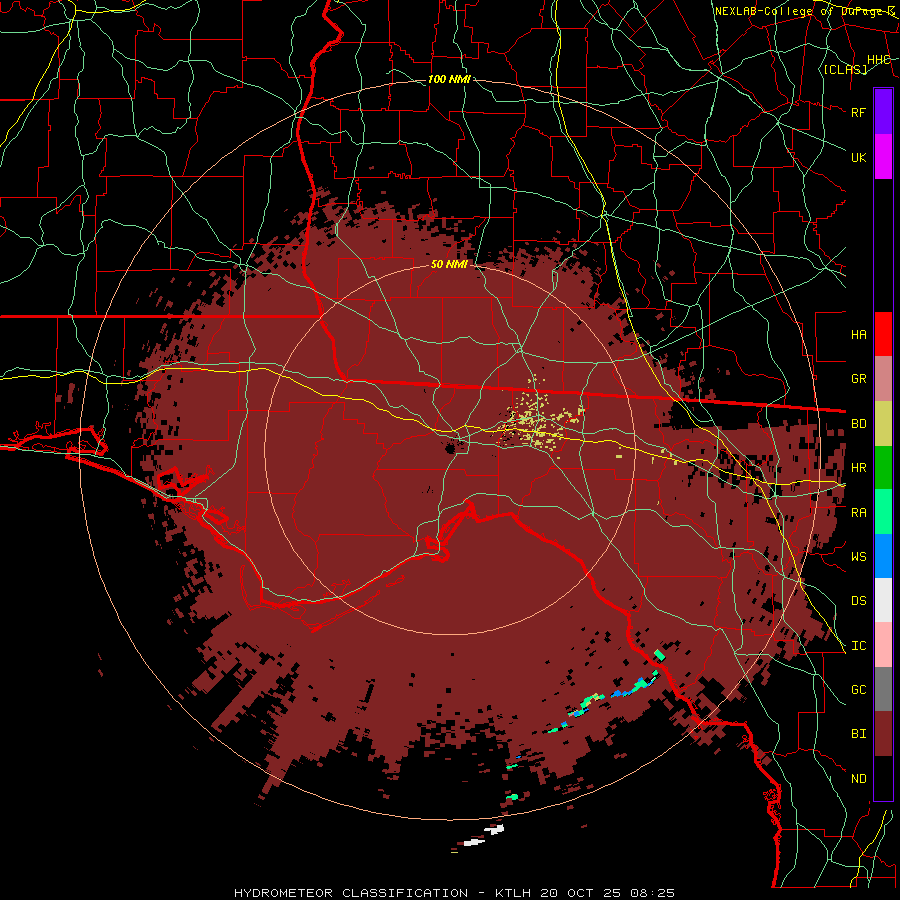Click the 'GC' legend label

point(859,690)
